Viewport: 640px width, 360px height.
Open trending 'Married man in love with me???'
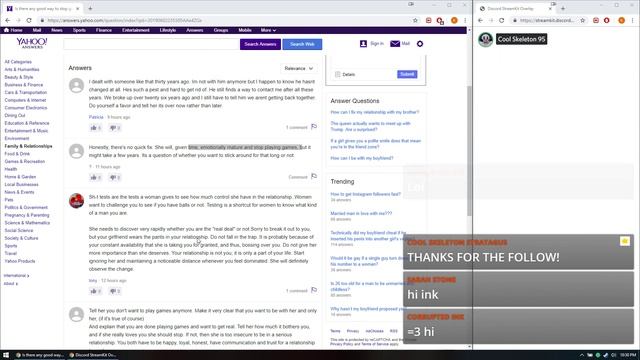(361, 213)
